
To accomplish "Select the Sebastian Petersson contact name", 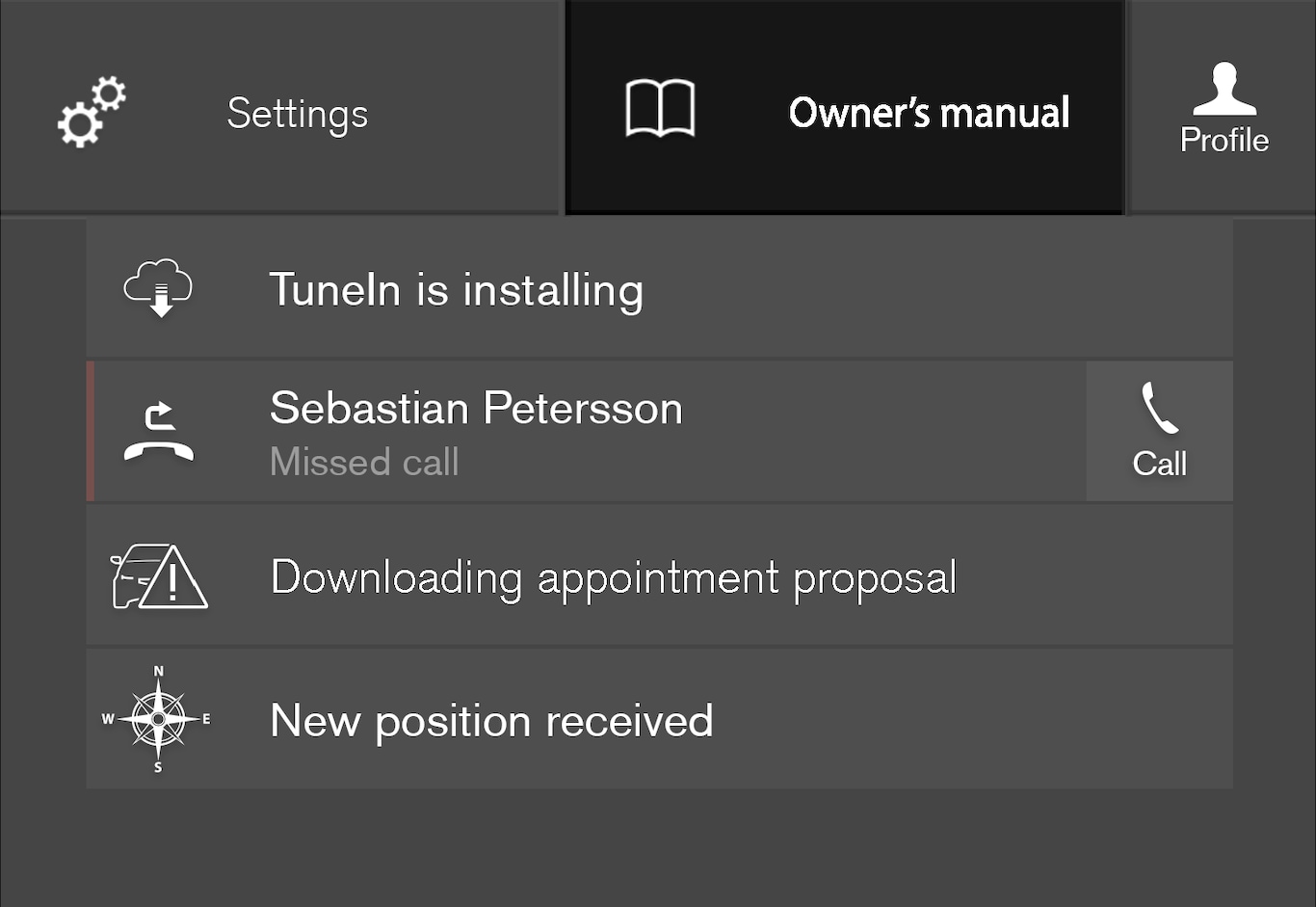I will tap(476, 409).
